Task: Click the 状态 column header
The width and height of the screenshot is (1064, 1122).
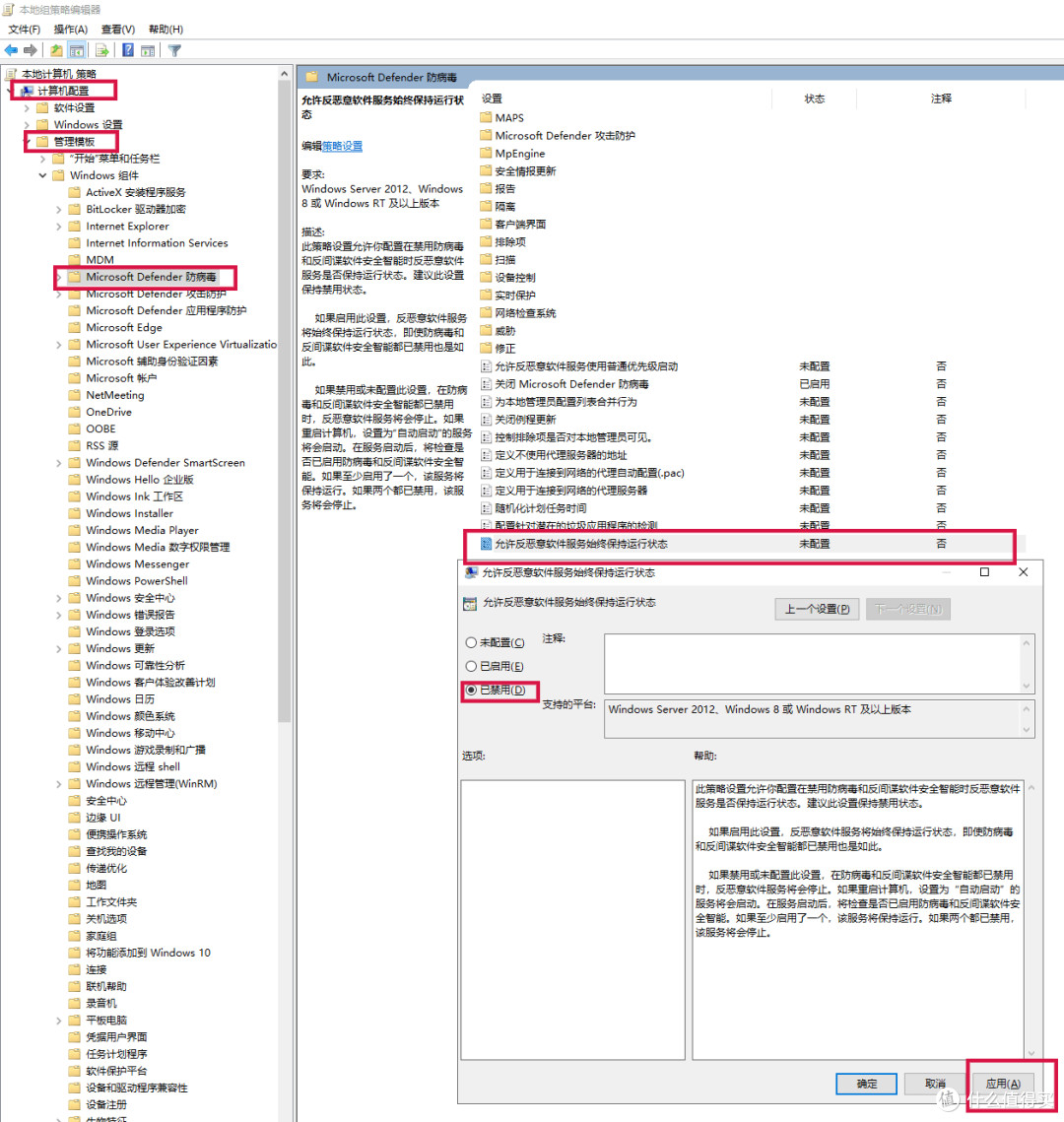Action: click(815, 99)
